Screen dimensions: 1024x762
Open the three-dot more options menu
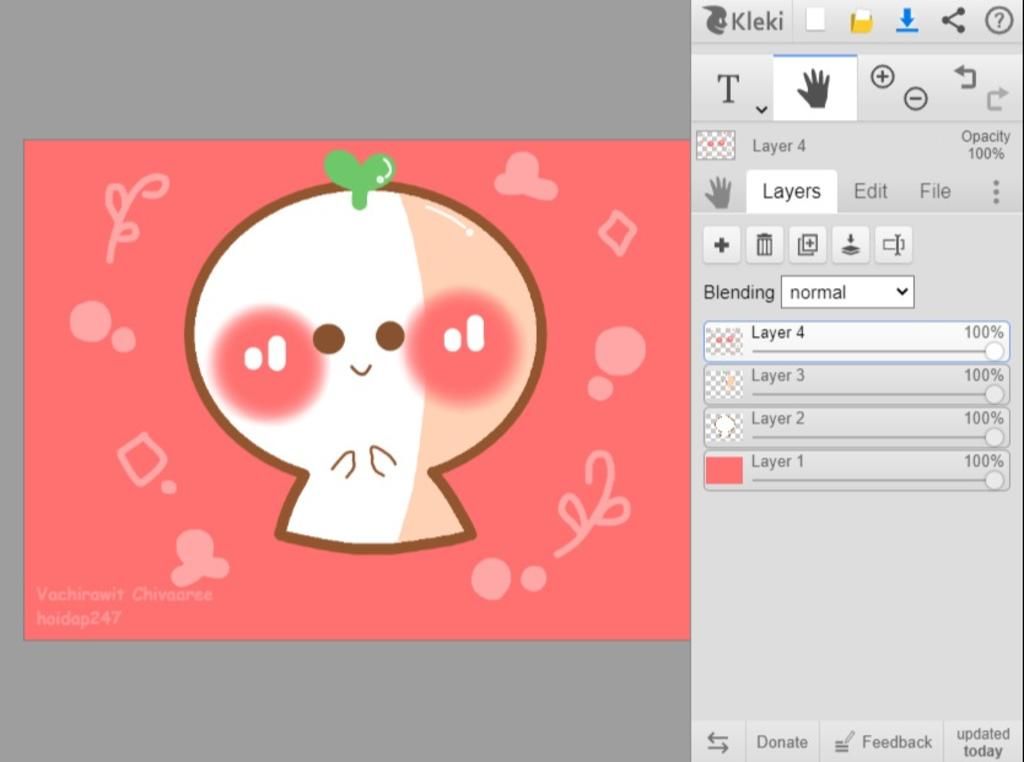(x=996, y=192)
